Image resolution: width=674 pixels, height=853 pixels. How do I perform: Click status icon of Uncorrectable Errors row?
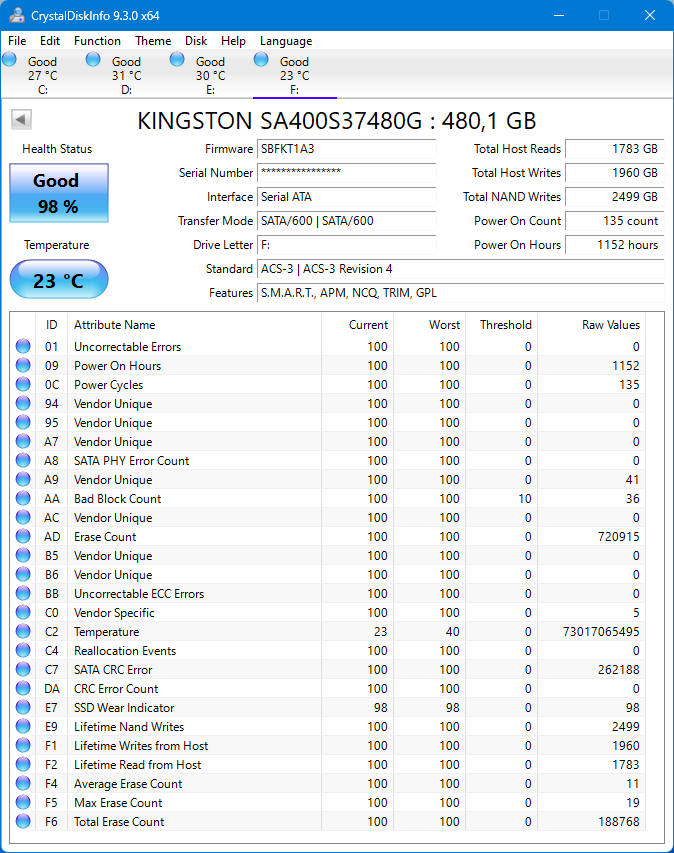pos(23,347)
